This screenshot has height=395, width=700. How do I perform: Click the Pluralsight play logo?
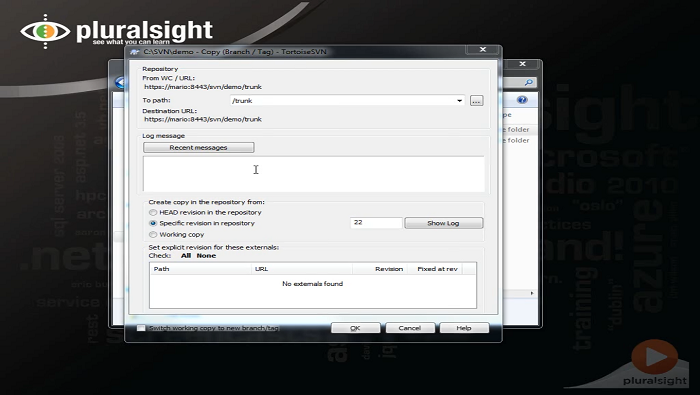pyautogui.click(x=654, y=357)
